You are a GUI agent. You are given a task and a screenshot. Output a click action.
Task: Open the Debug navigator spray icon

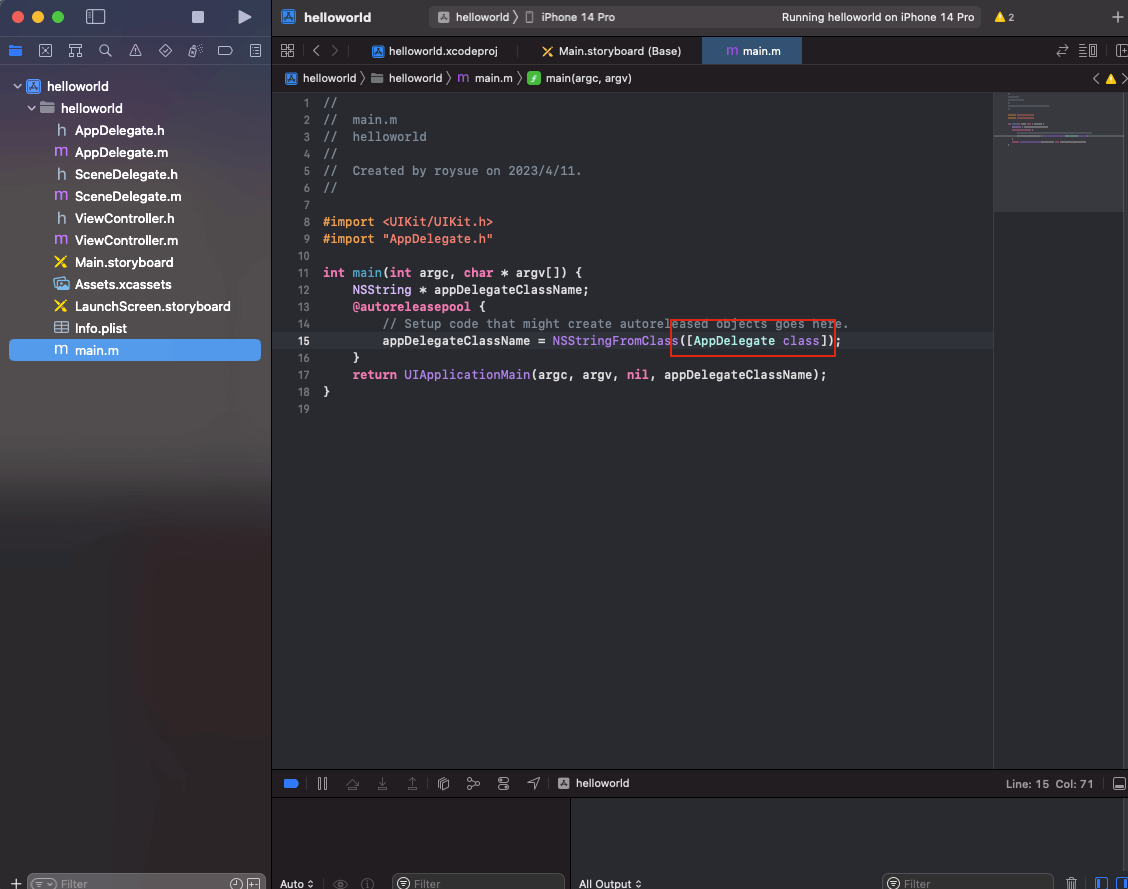195,50
